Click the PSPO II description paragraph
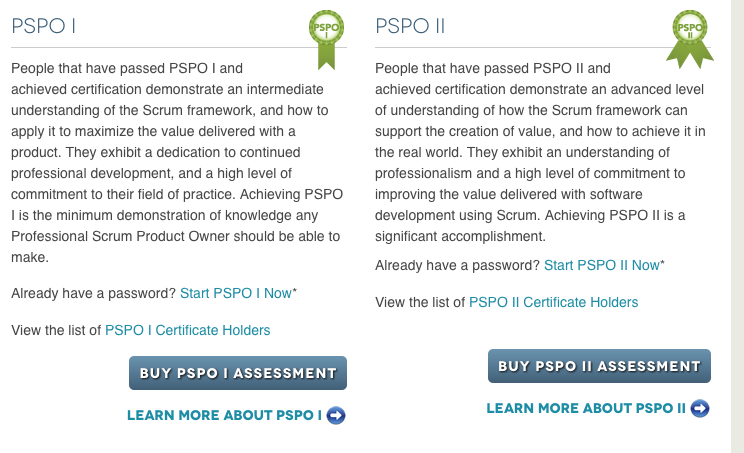Screen dimensions: 744x453 pyautogui.click(x=540, y=152)
